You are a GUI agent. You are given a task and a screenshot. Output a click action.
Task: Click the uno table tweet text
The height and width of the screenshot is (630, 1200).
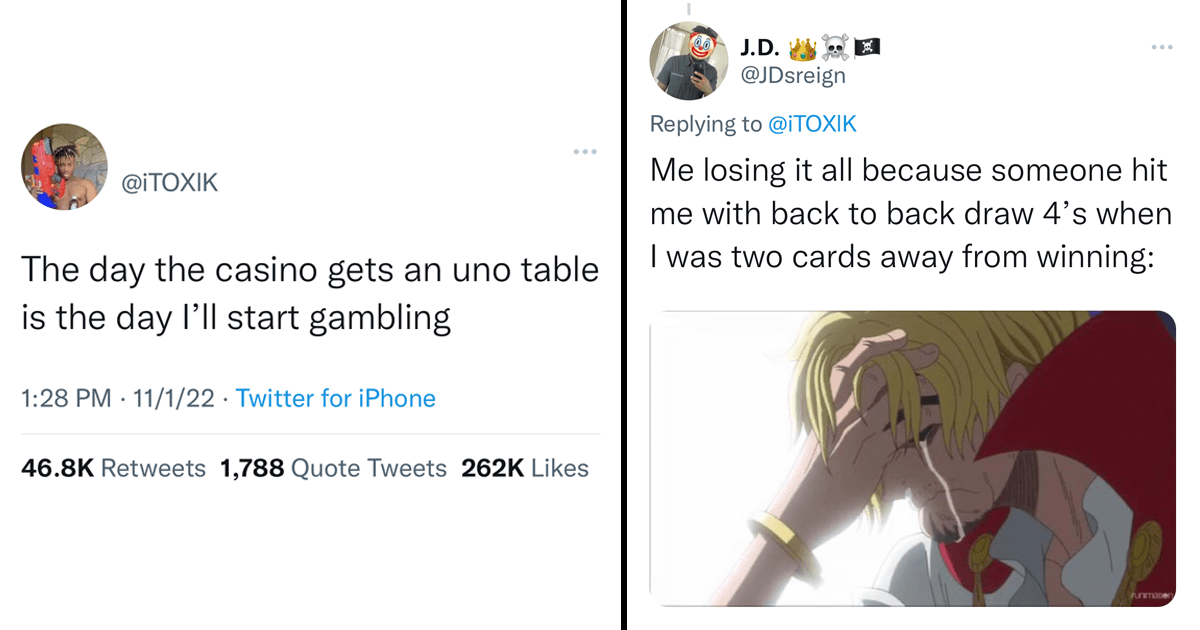click(310, 293)
